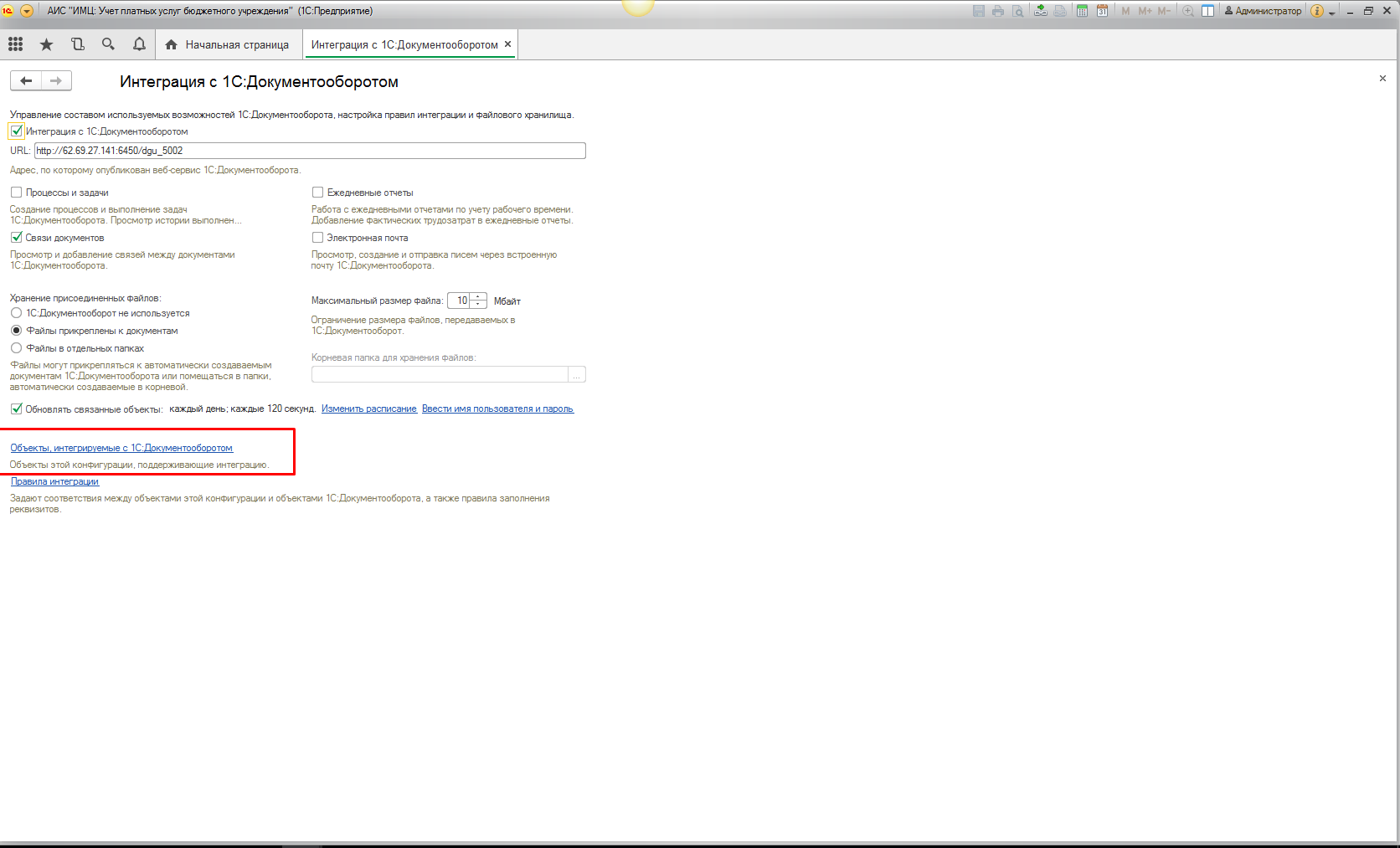The image size is (1400, 848).
Task: Switch to 'Начальная страница' tab
Action: (228, 44)
